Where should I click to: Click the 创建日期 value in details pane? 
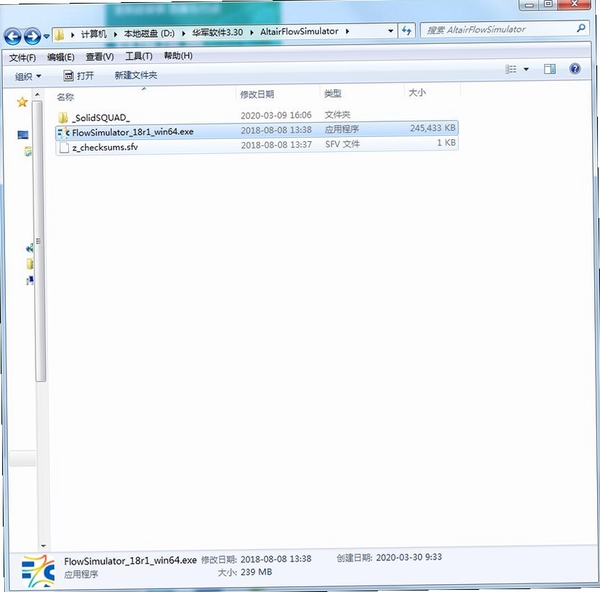click(x=409, y=557)
